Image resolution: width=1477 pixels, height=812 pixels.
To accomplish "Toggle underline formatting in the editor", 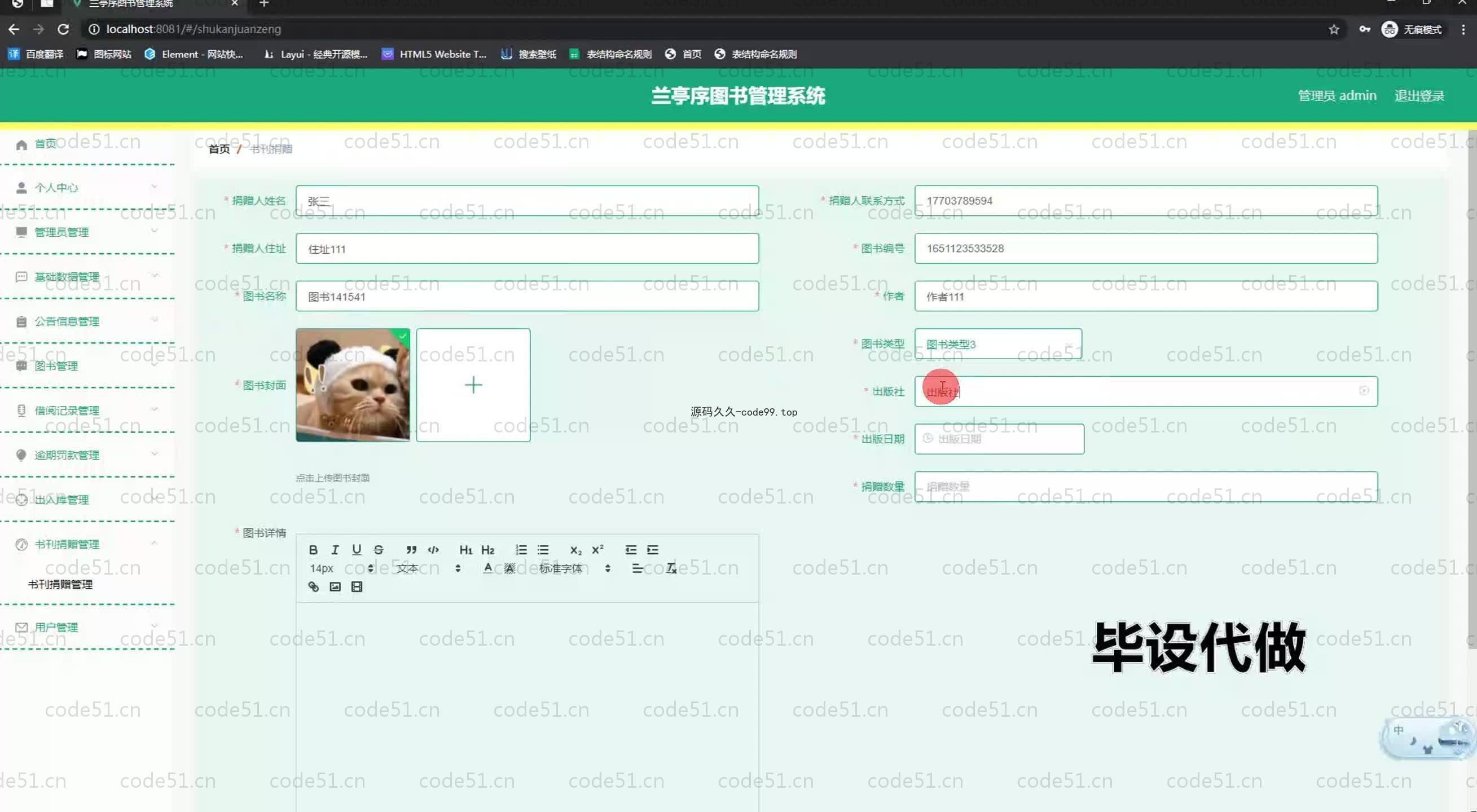I will pos(357,550).
